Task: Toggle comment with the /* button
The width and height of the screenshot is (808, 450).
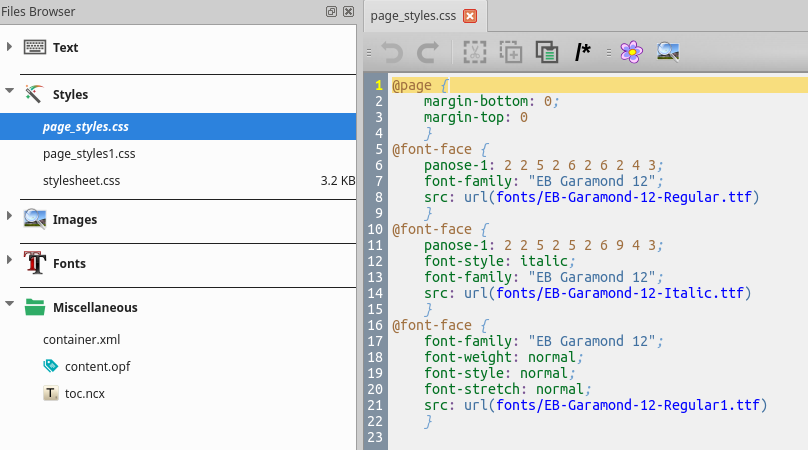Action: click(x=583, y=52)
